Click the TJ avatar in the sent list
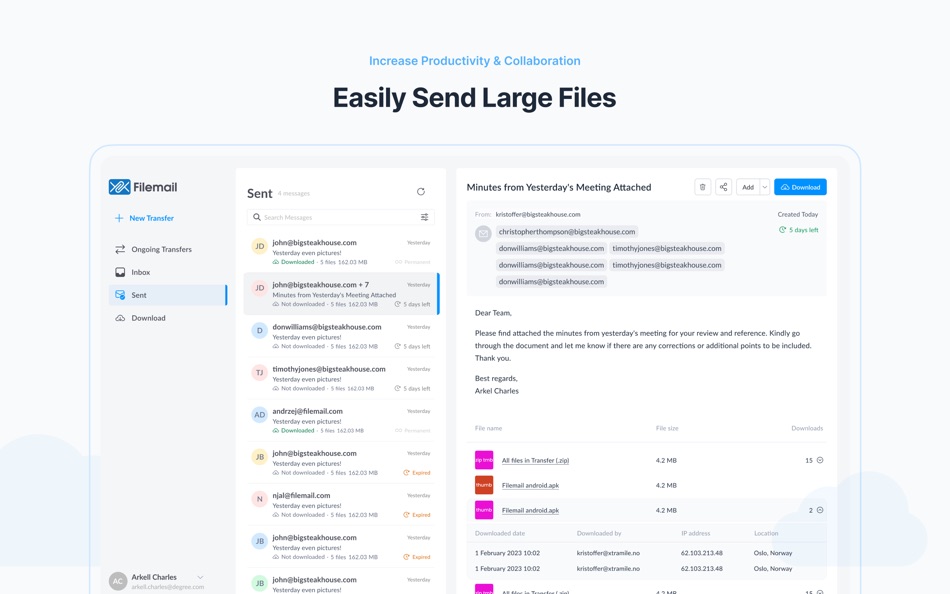The width and height of the screenshot is (950, 594). tap(259, 372)
